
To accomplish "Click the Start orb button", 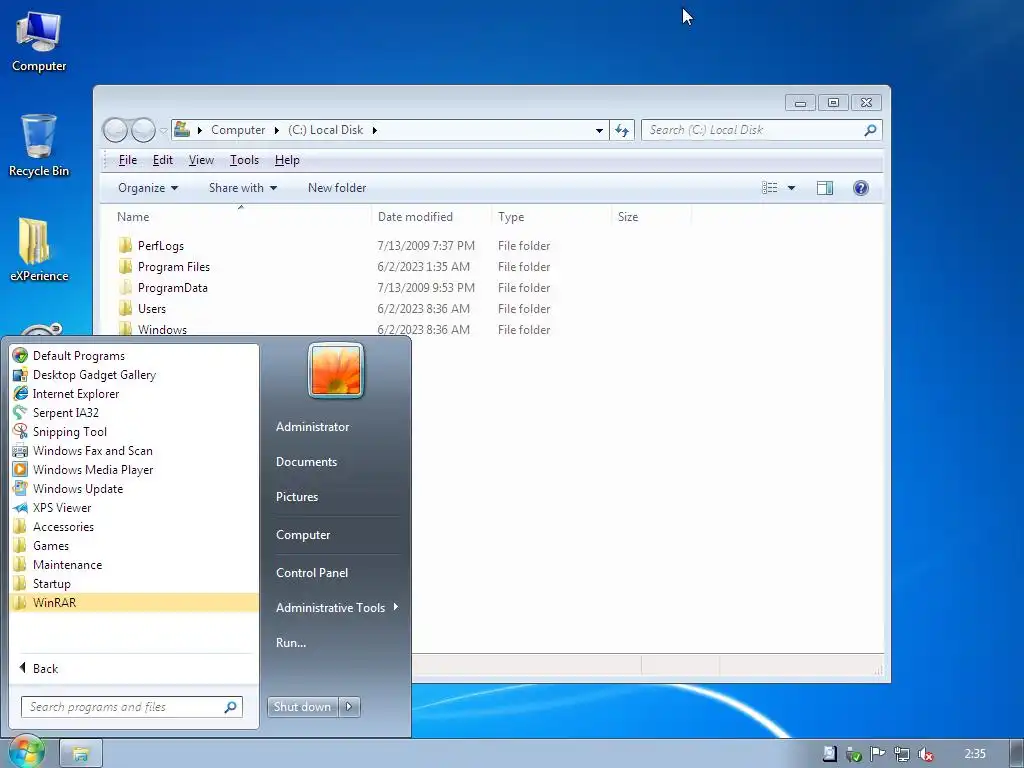I will pos(26,752).
